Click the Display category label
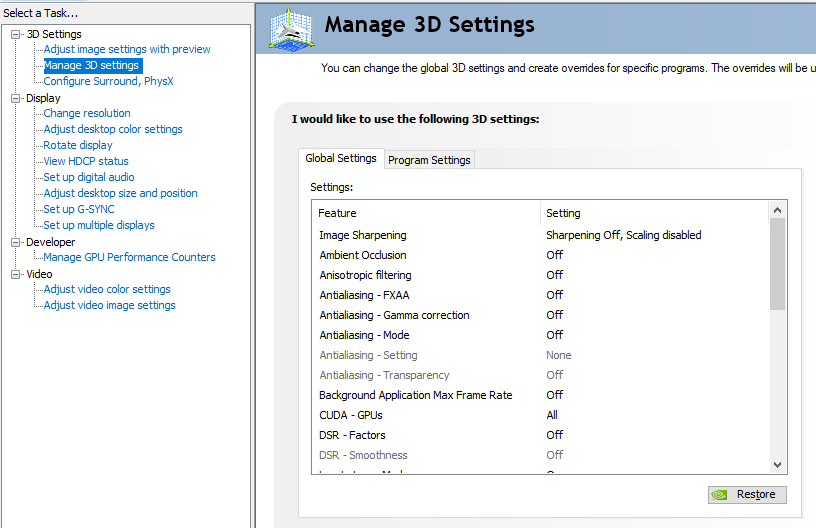 tap(43, 98)
